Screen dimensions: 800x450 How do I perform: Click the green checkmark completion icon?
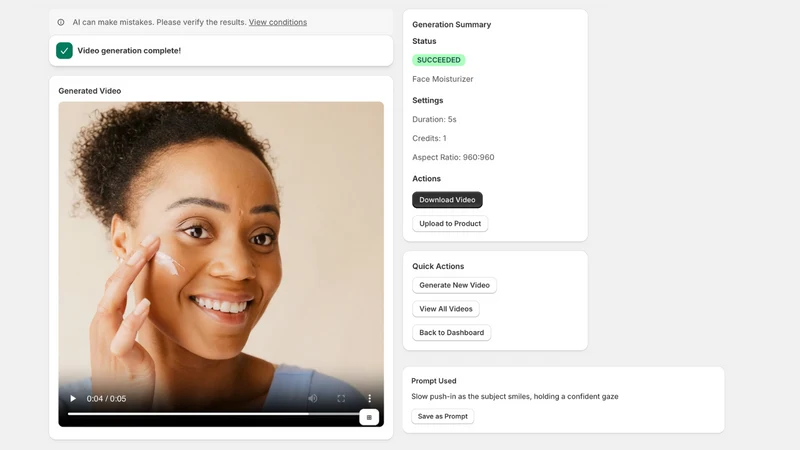click(x=64, y=51)
